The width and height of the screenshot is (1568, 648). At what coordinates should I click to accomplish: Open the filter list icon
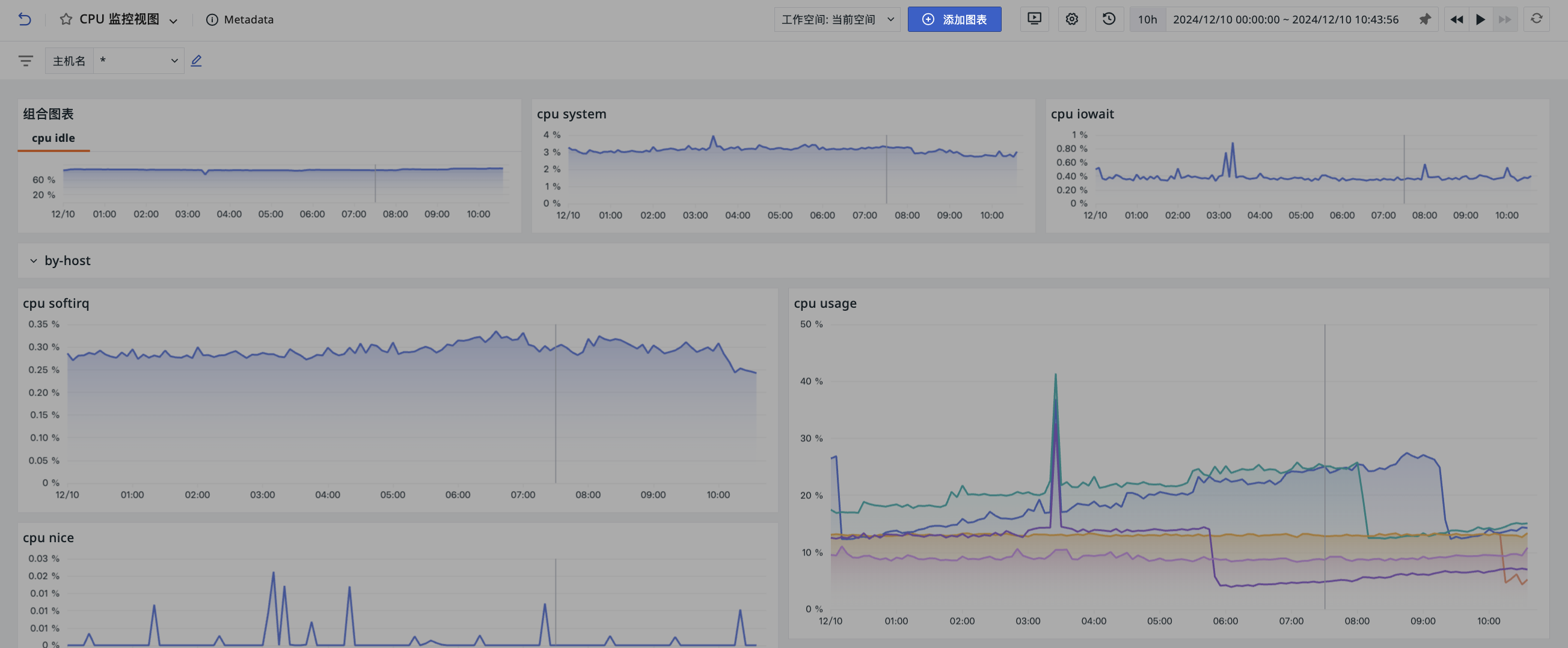pyautogui.click(x=26, y=61)
